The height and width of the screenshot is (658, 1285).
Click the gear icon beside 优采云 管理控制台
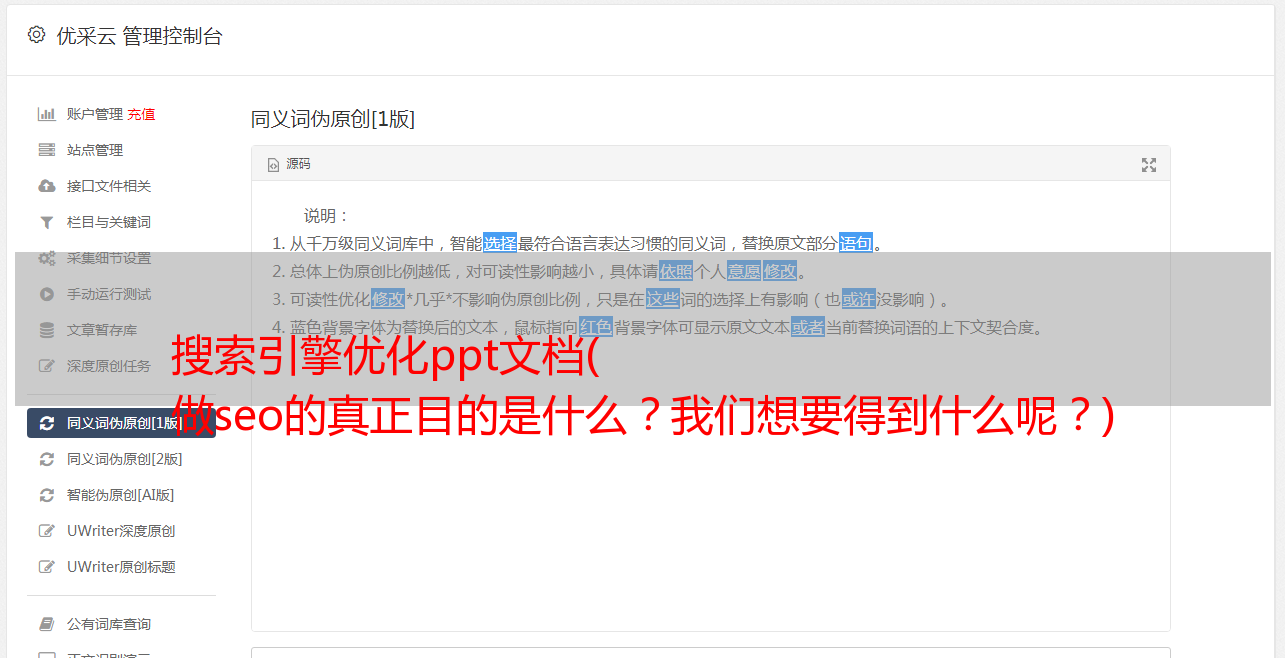click(36, 35)
